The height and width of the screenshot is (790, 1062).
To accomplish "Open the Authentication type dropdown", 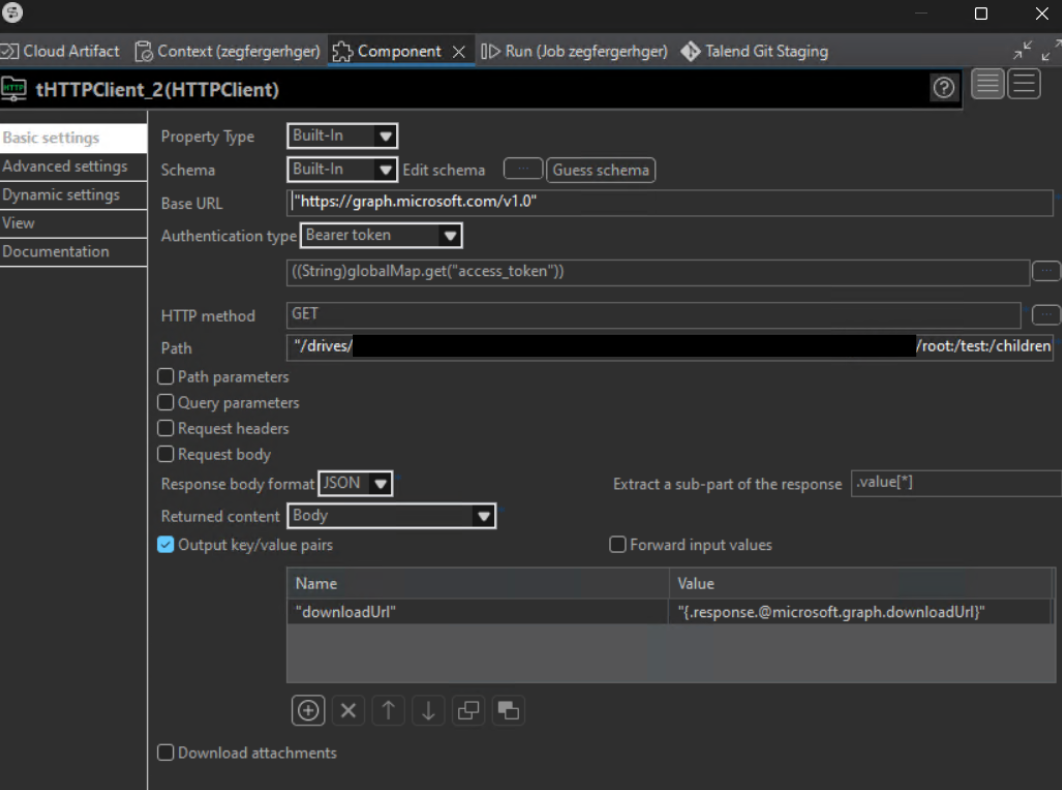I will coord(381,236).
